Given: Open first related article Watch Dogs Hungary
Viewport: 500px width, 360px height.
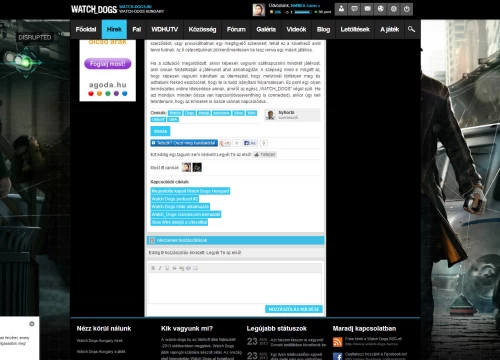Looking at the screenshot, I should click(x=190, y=191).
